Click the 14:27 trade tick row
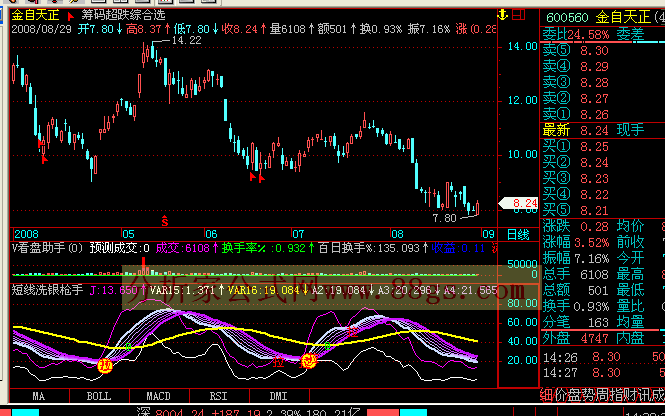Image resolution: width=665 pixels, height=416 pixels. tap(604, 373)
